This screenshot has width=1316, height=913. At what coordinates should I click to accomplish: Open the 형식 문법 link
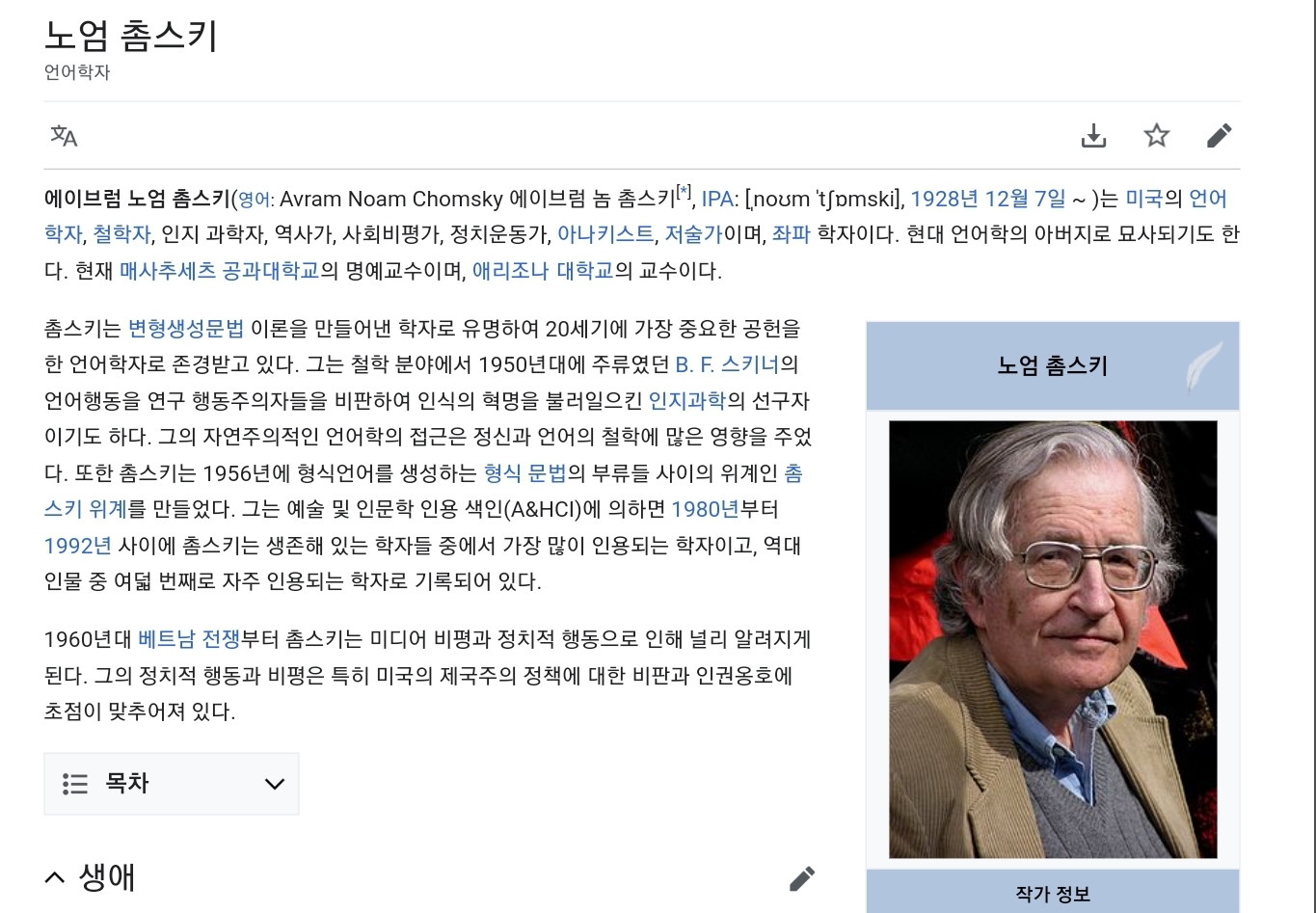click(x=525, y=473)
